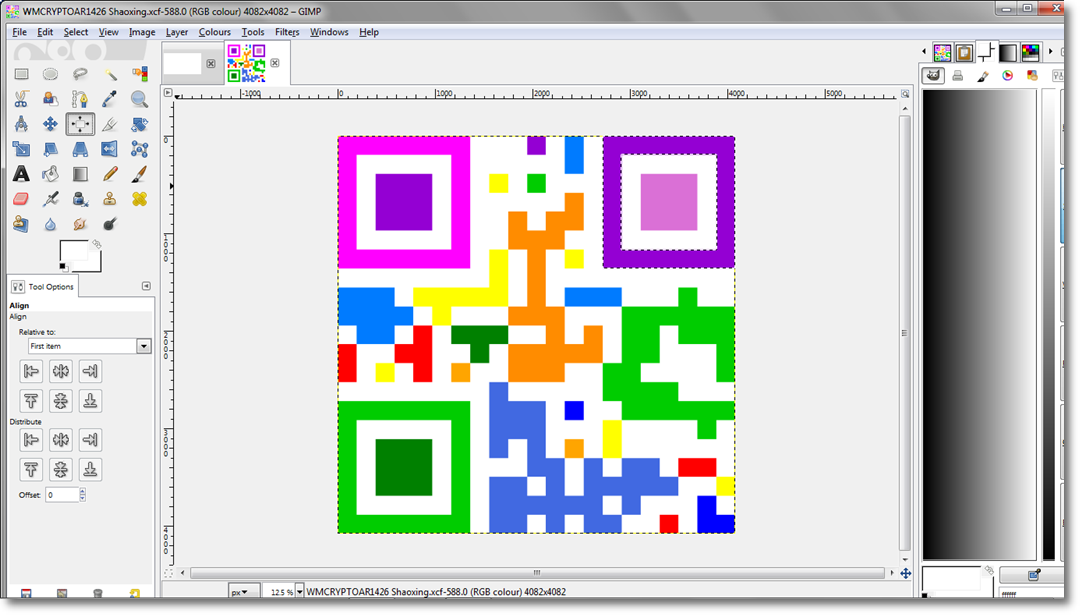
Task: Select the Clone stamp tool
Action: click(x=110, y=199)
